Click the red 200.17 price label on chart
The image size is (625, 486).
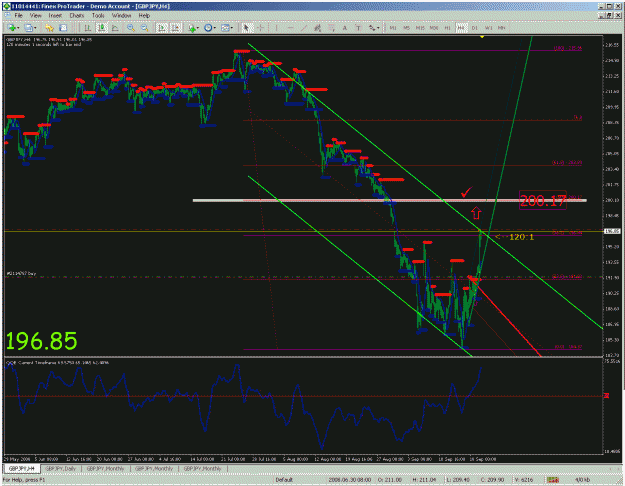tap(543, 200)
